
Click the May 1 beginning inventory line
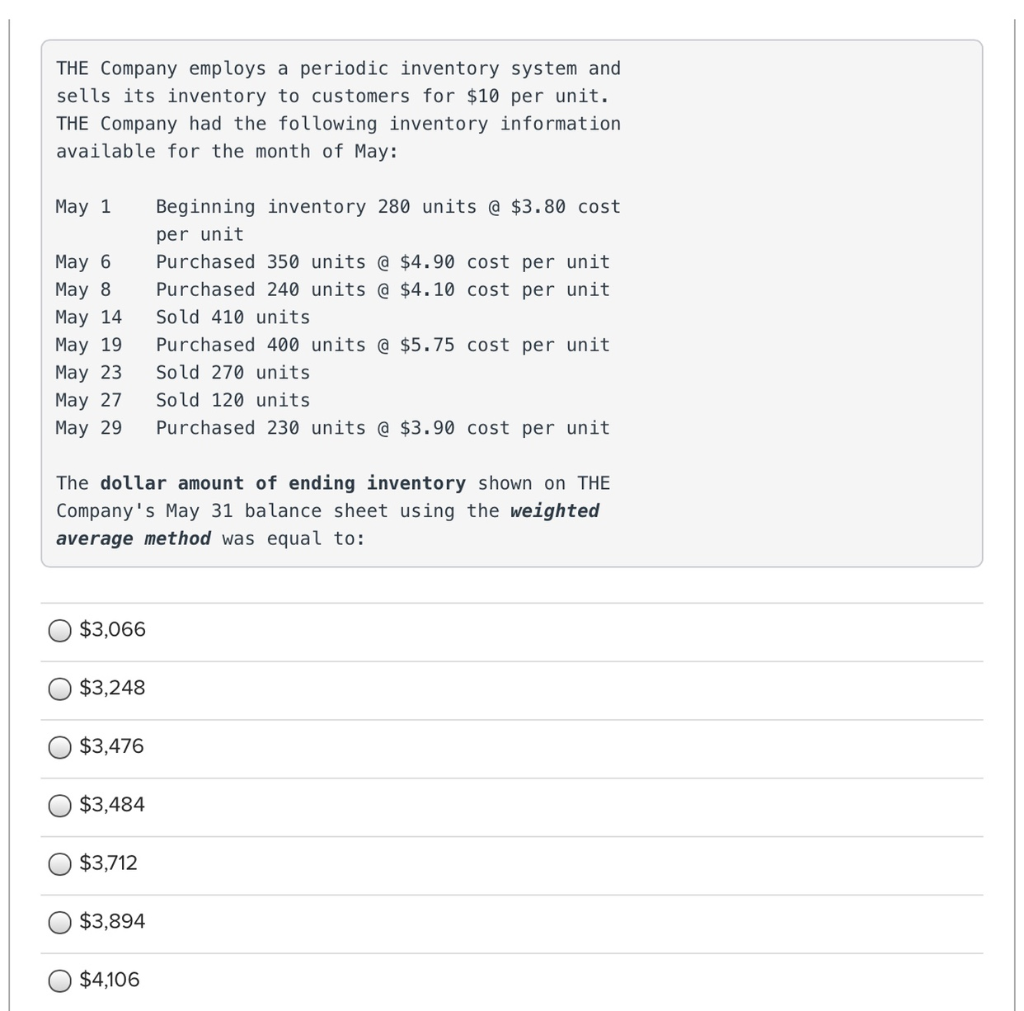337,207
